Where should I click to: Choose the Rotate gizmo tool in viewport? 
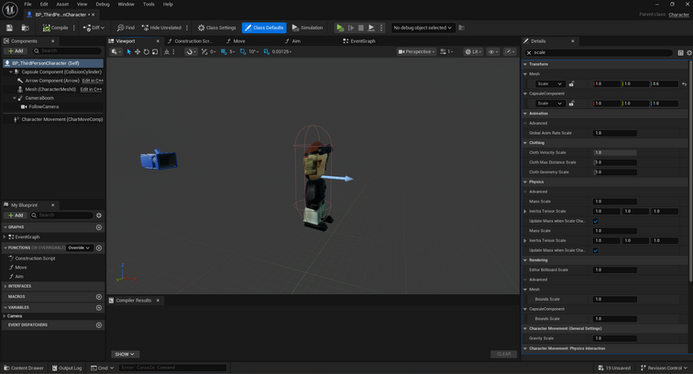coord(146,52)
